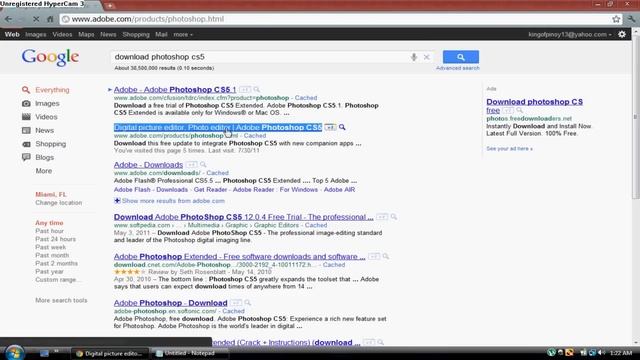The width and height of the screenshot is (640, 360).
Task: Choose Custom range time filter
Action: (x=58, y=280)
